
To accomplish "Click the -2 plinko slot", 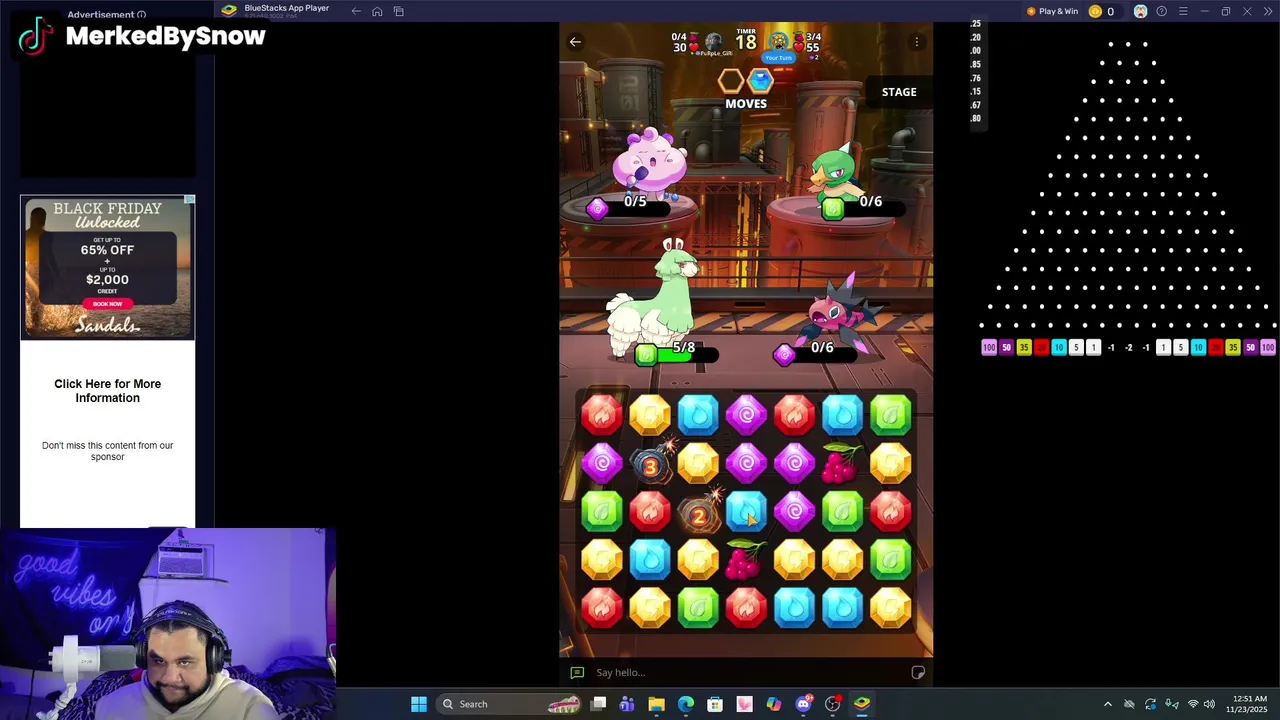I will tap(1128, 347).
